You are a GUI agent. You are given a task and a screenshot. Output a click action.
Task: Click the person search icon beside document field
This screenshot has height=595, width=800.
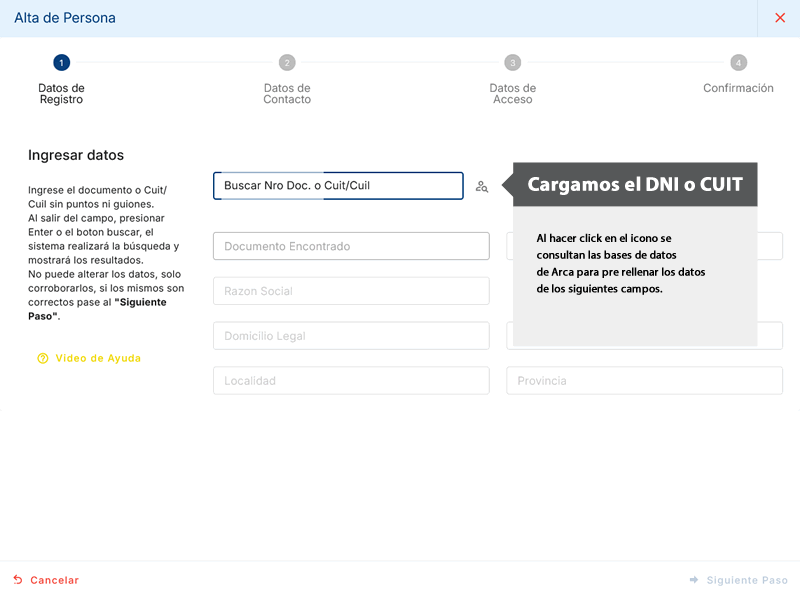[x=482, y=186]
